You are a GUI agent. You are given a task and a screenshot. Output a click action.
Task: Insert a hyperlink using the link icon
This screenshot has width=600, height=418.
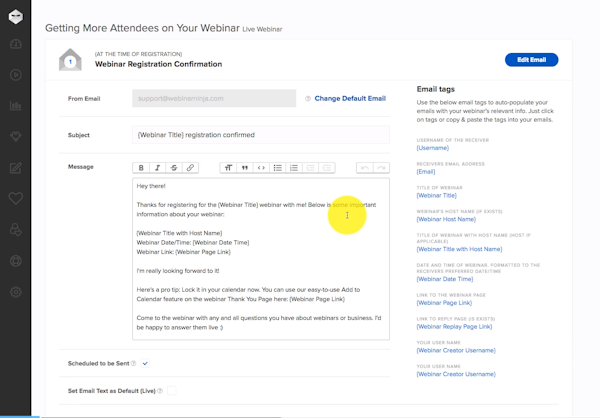coord(190,168)
